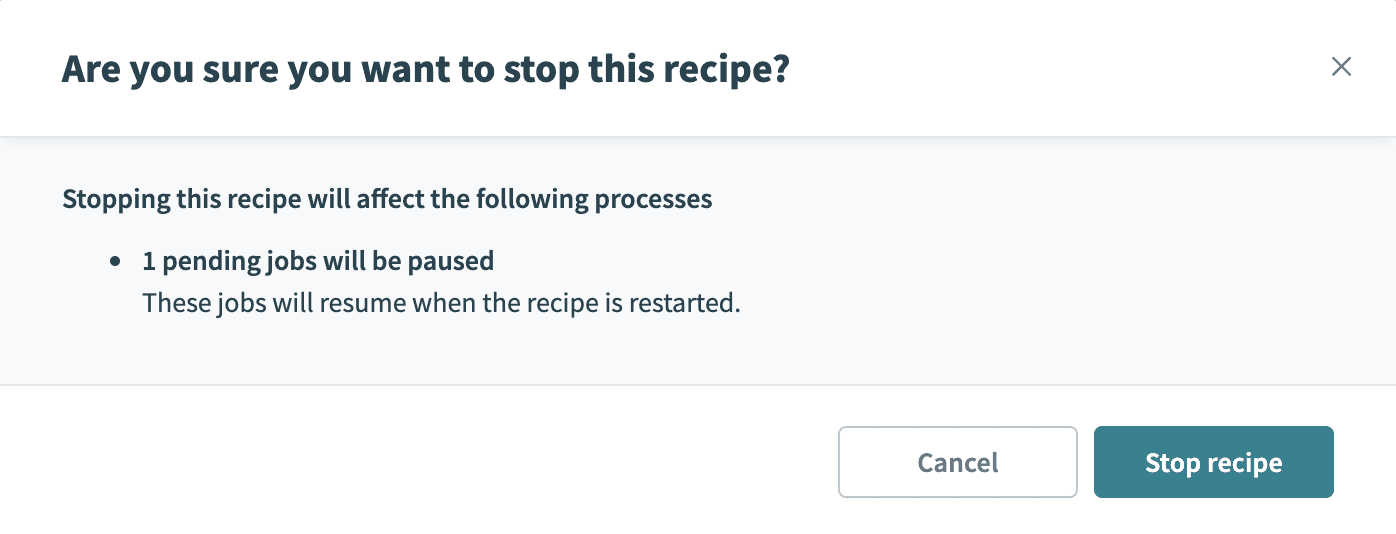Close the stop recipe confirmation dialog
Screen dimensions: 1396x534
point(1341,67)
